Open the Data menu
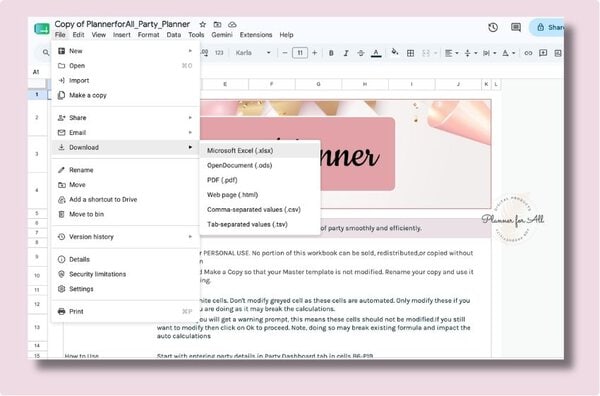The width and height of the screenshot is (600, 396). (x=174, y=35)
